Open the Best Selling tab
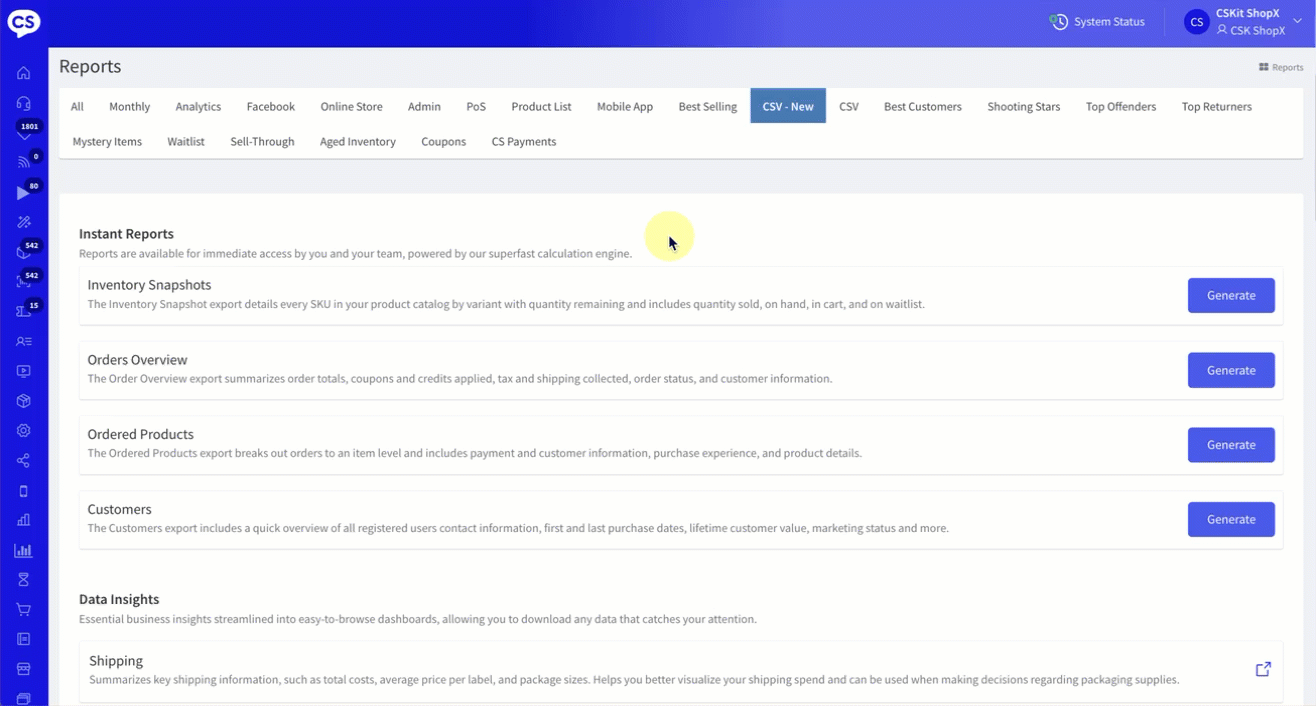 coord(708,106)
